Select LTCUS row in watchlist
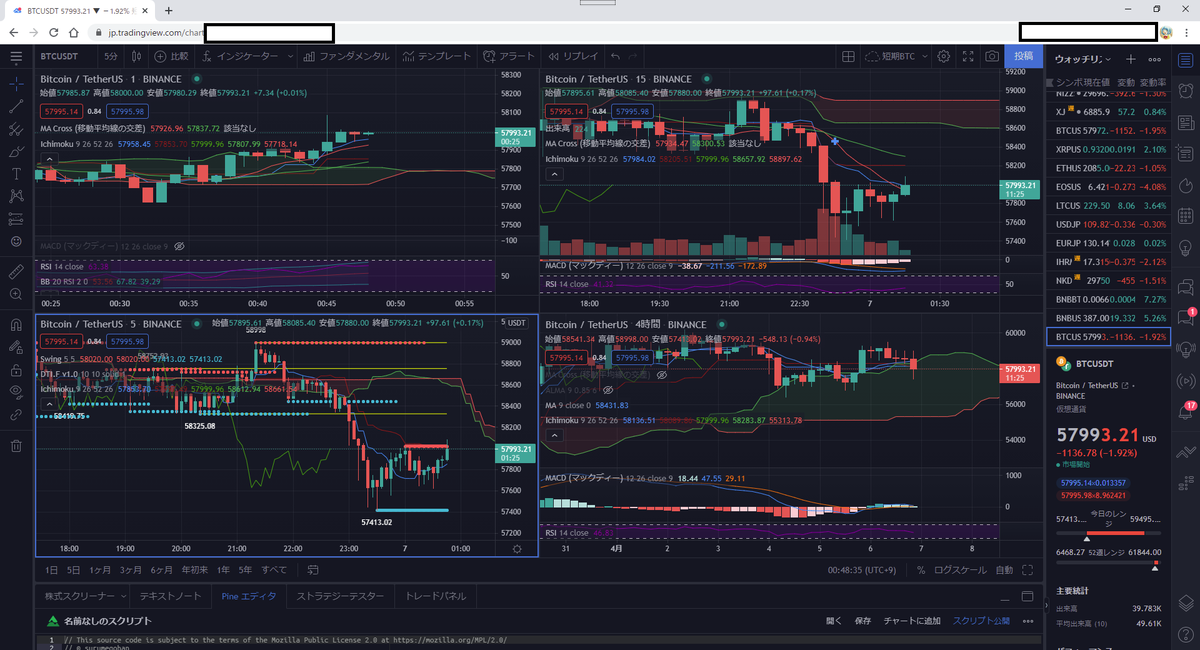1200x650 pixels. click(1107, 205)
